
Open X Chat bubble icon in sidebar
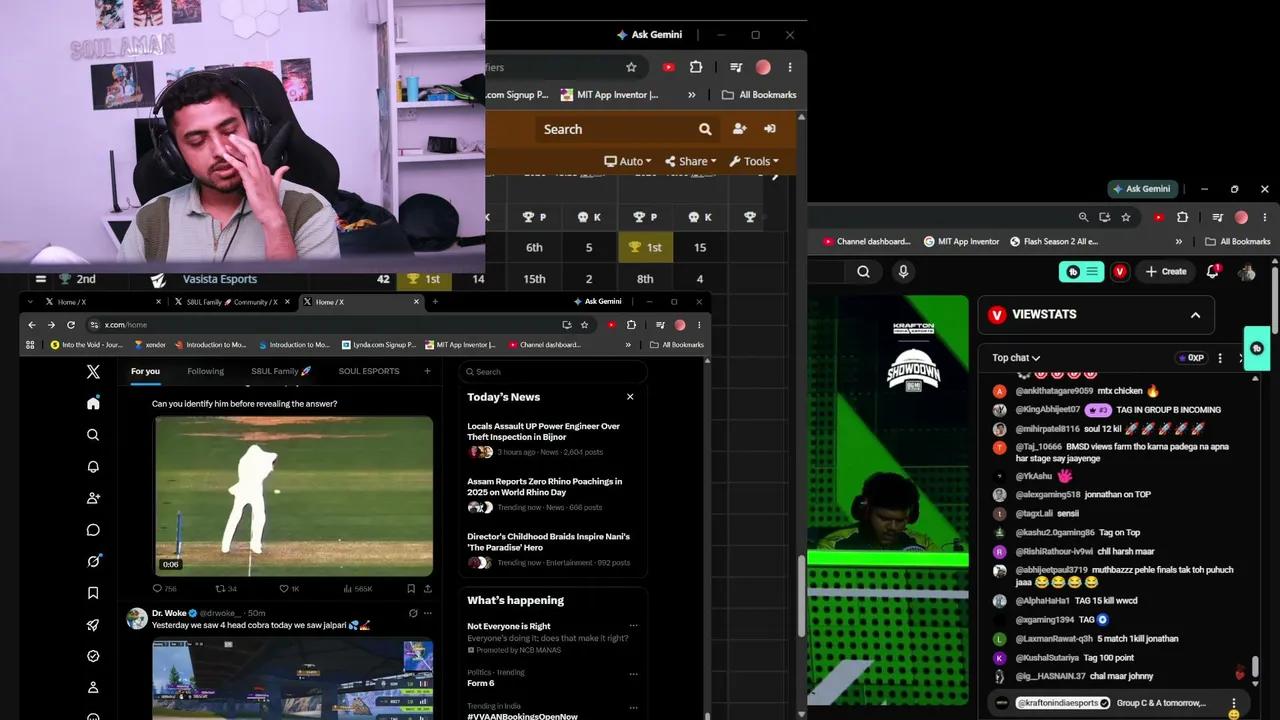(93, 530)
